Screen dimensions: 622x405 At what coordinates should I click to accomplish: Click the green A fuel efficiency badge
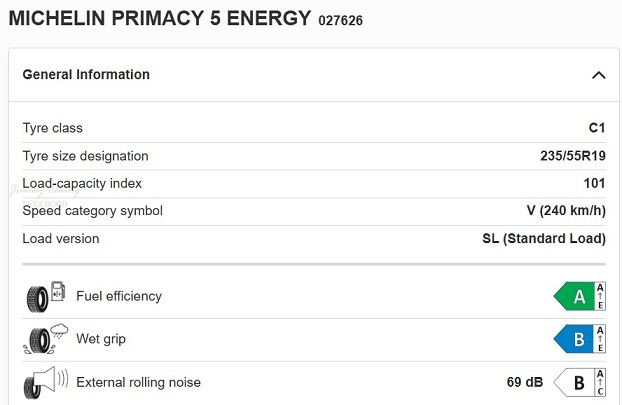(x=573, y=296)
